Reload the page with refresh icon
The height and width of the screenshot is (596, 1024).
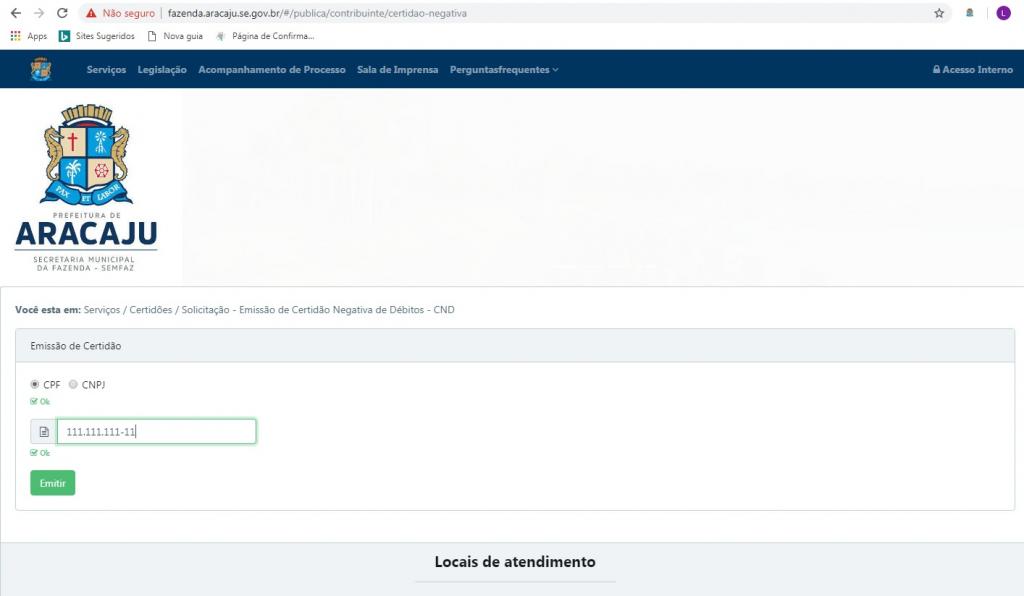62,14
